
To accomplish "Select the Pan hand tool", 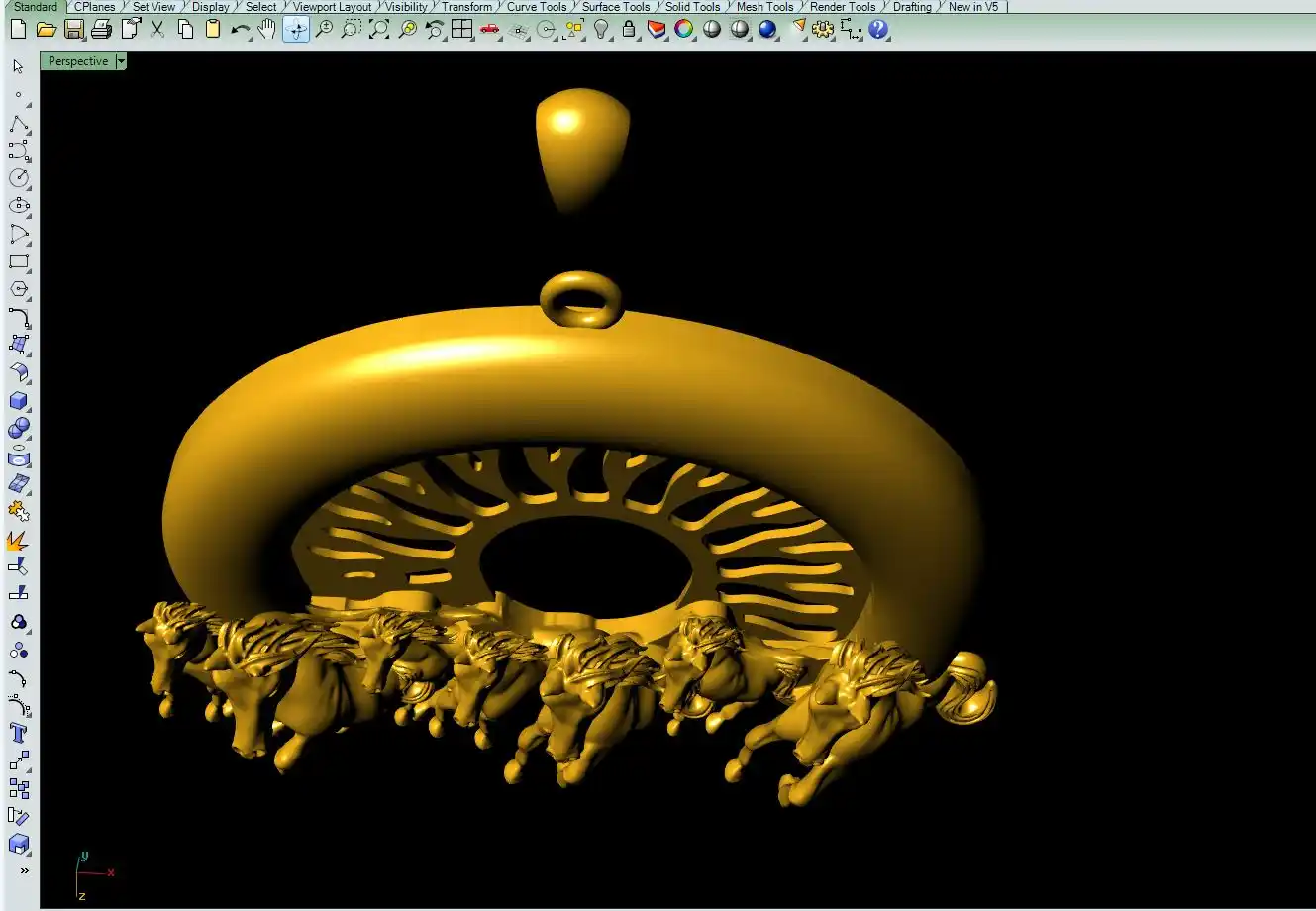I will pyautogui.click(x=267, y=30).
